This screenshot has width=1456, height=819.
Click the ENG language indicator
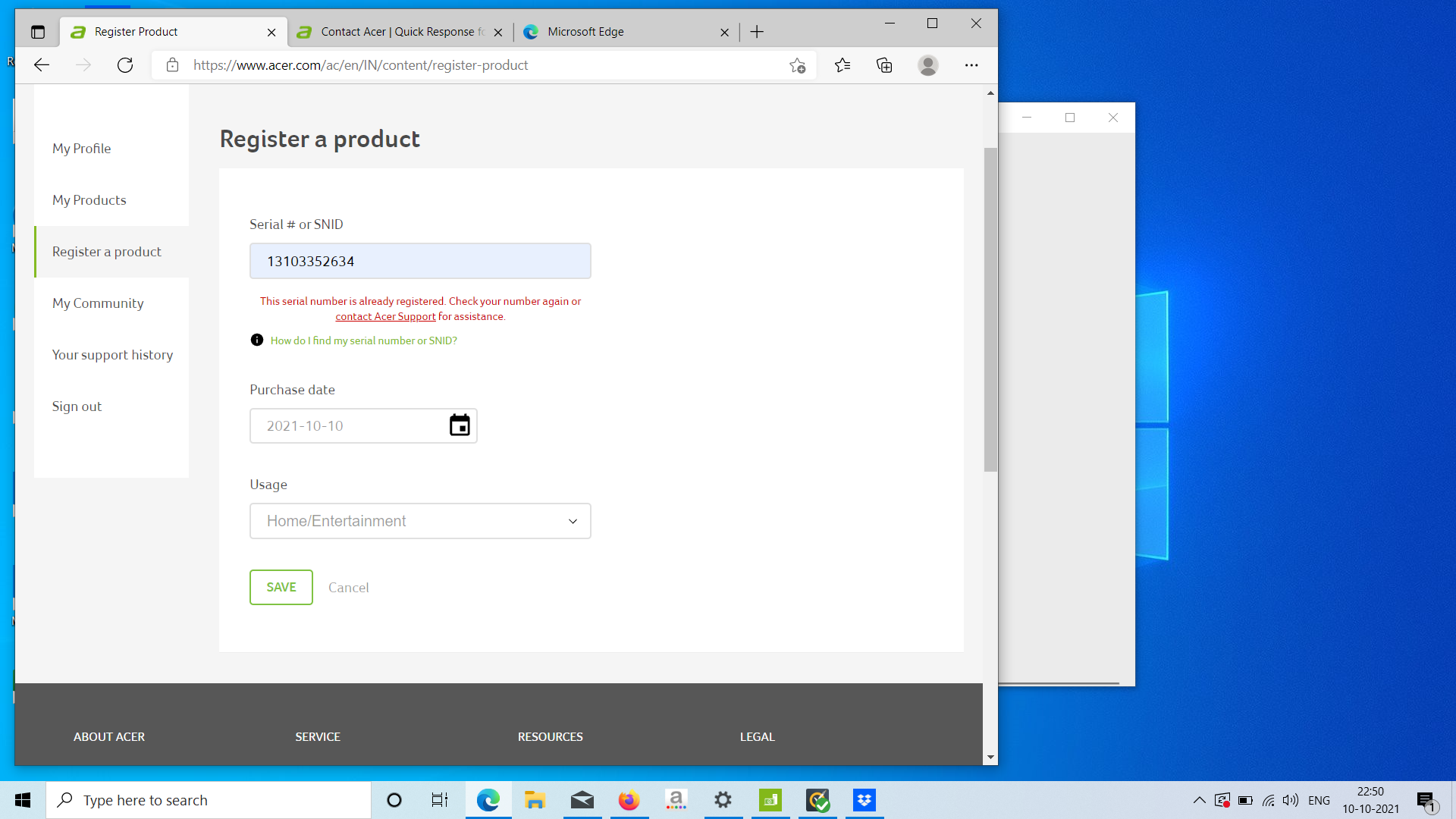pos(1319,800)
